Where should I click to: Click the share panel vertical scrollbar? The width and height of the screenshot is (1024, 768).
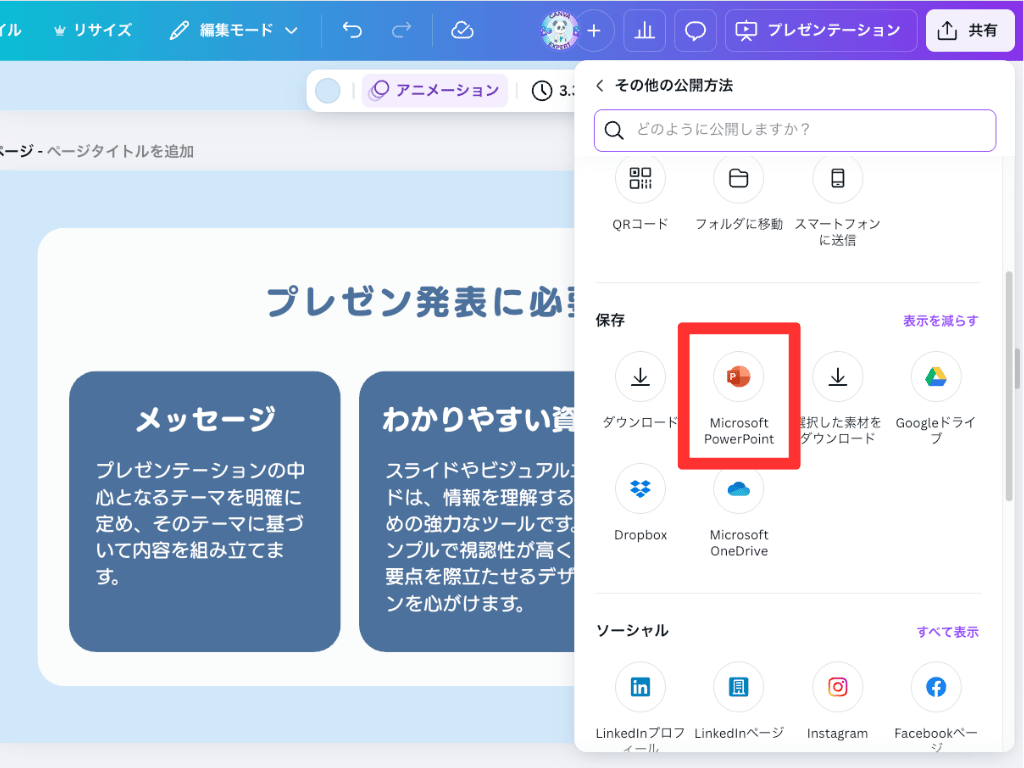point(1009,387)
